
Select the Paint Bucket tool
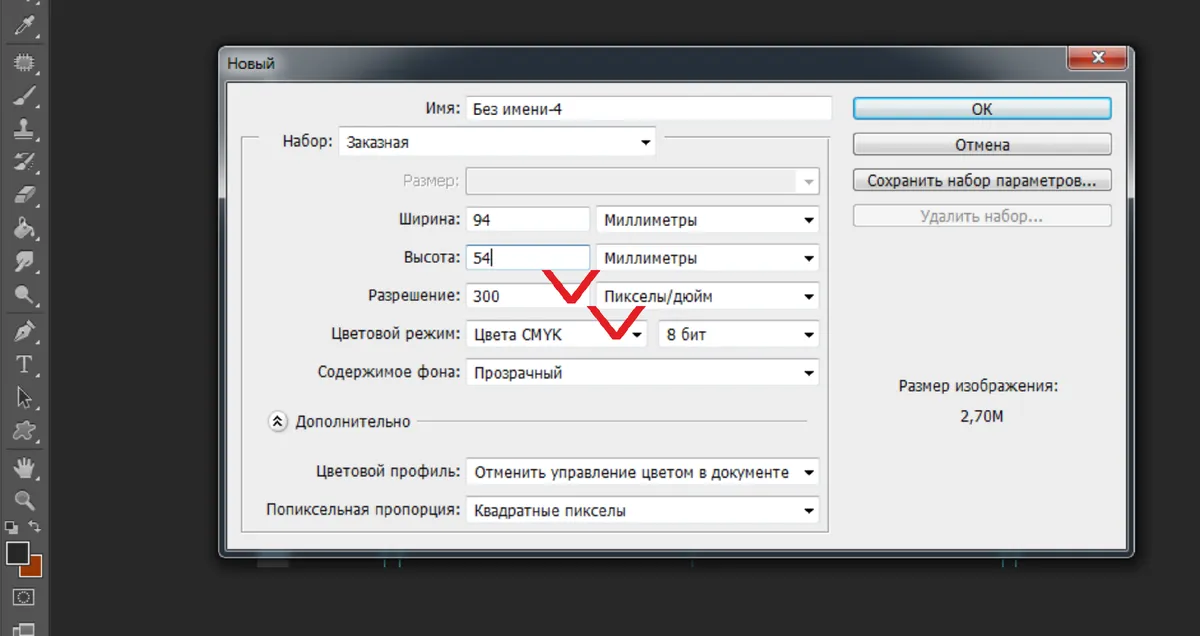24,228
